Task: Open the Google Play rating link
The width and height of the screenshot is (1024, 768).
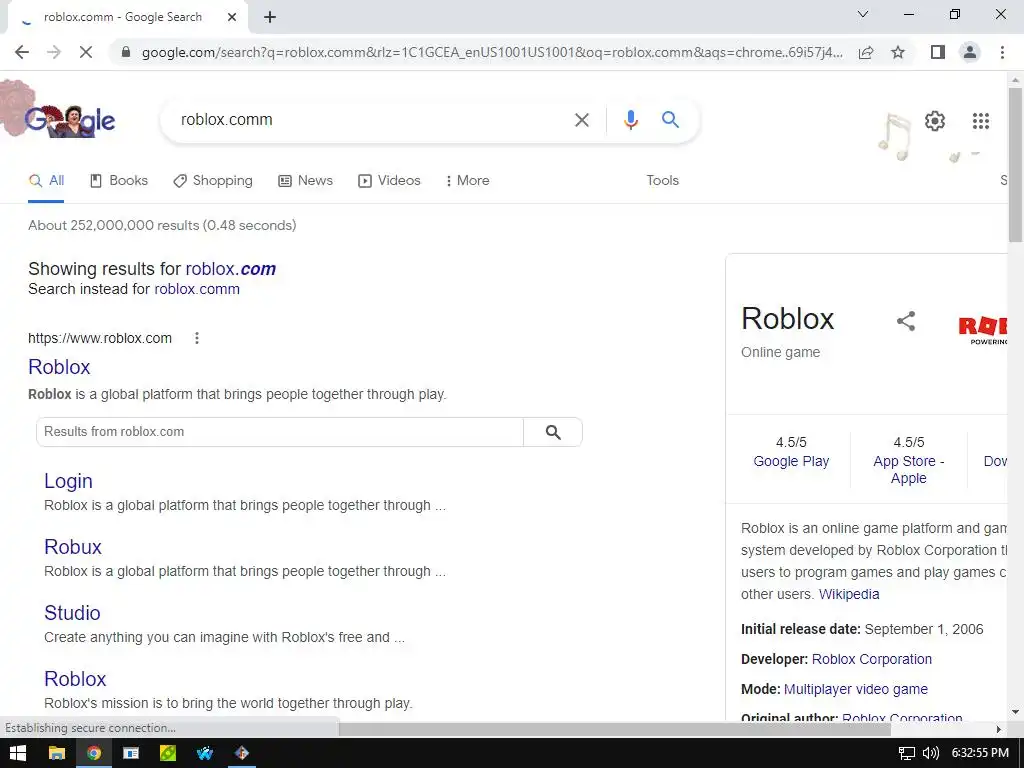Action: click(791, 461)
